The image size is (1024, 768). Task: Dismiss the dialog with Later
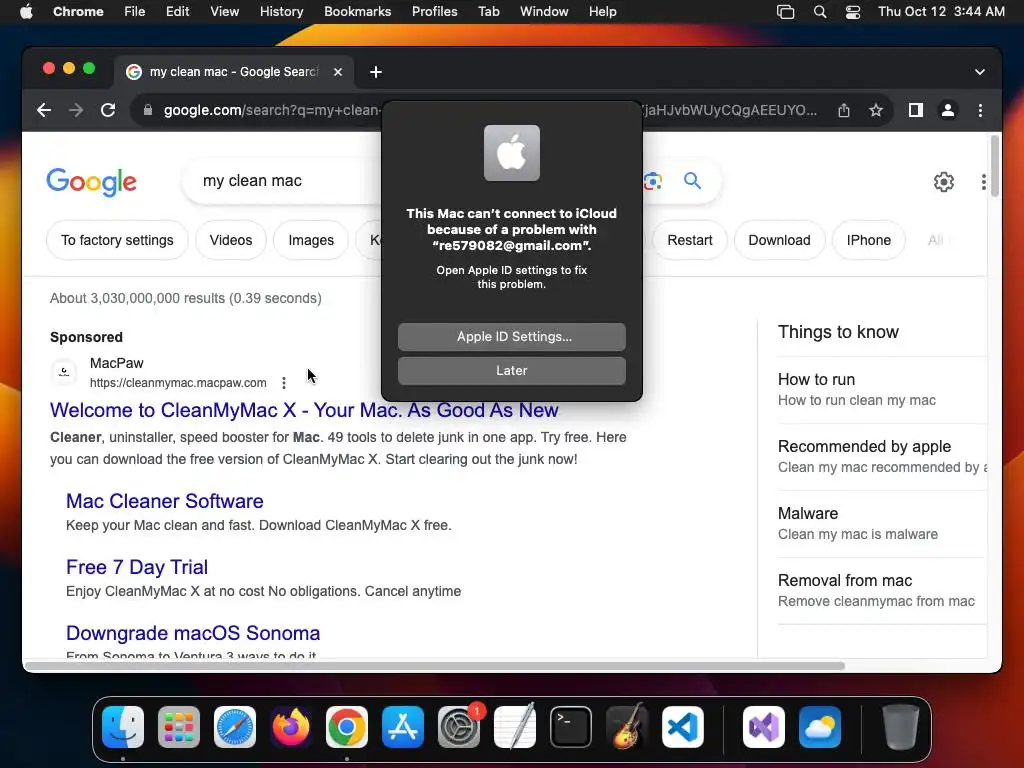tap(511, 370)
